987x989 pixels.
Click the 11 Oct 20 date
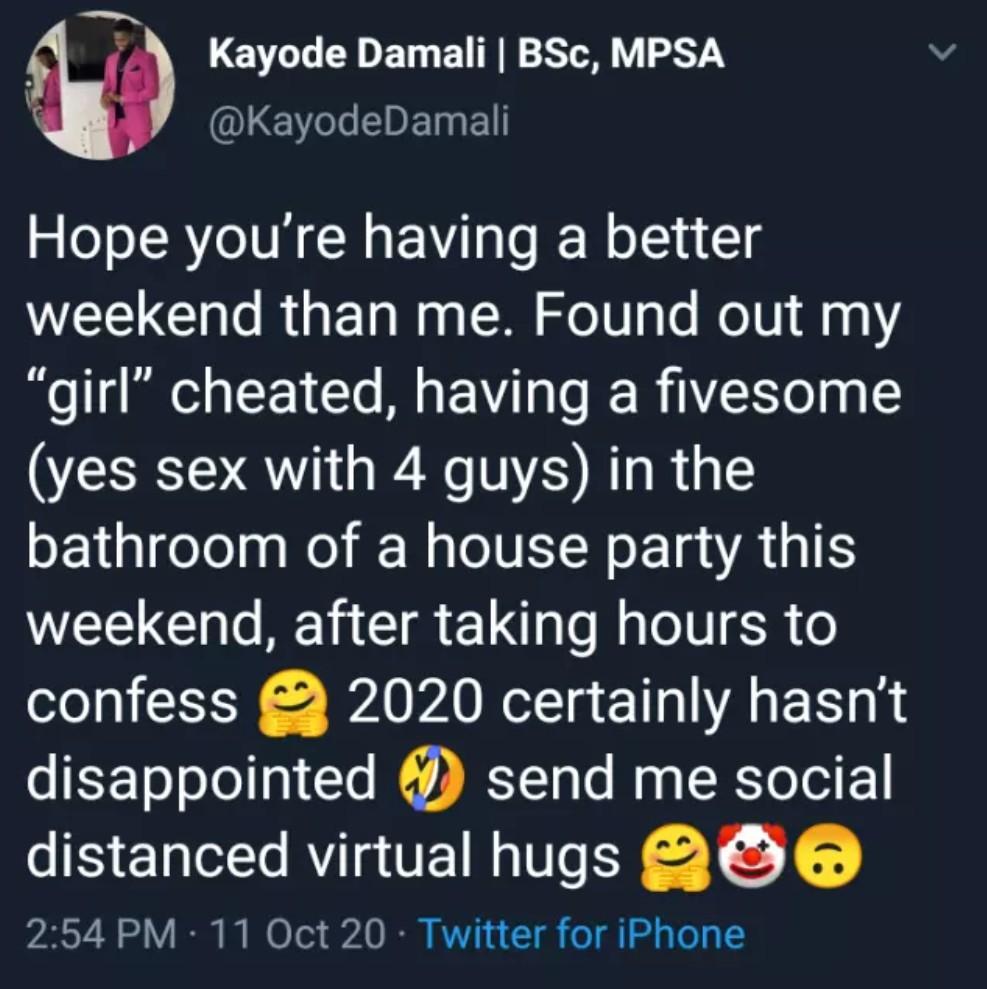pyautogui.click(x=298, y=933)
